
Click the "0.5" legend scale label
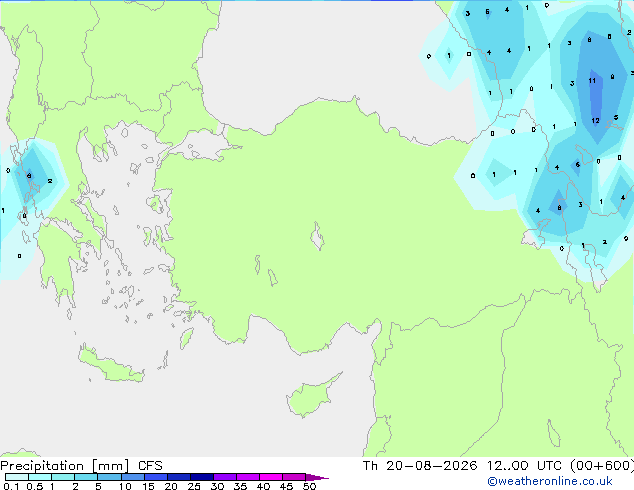[x=34, y=486]
